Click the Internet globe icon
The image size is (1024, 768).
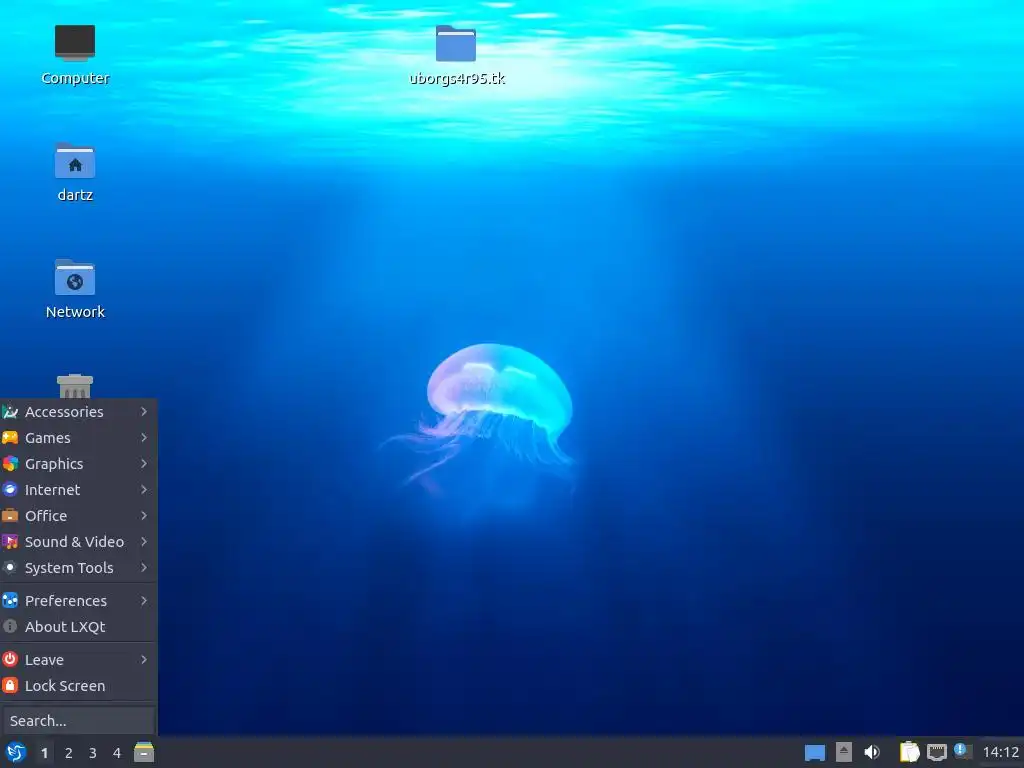10,489
